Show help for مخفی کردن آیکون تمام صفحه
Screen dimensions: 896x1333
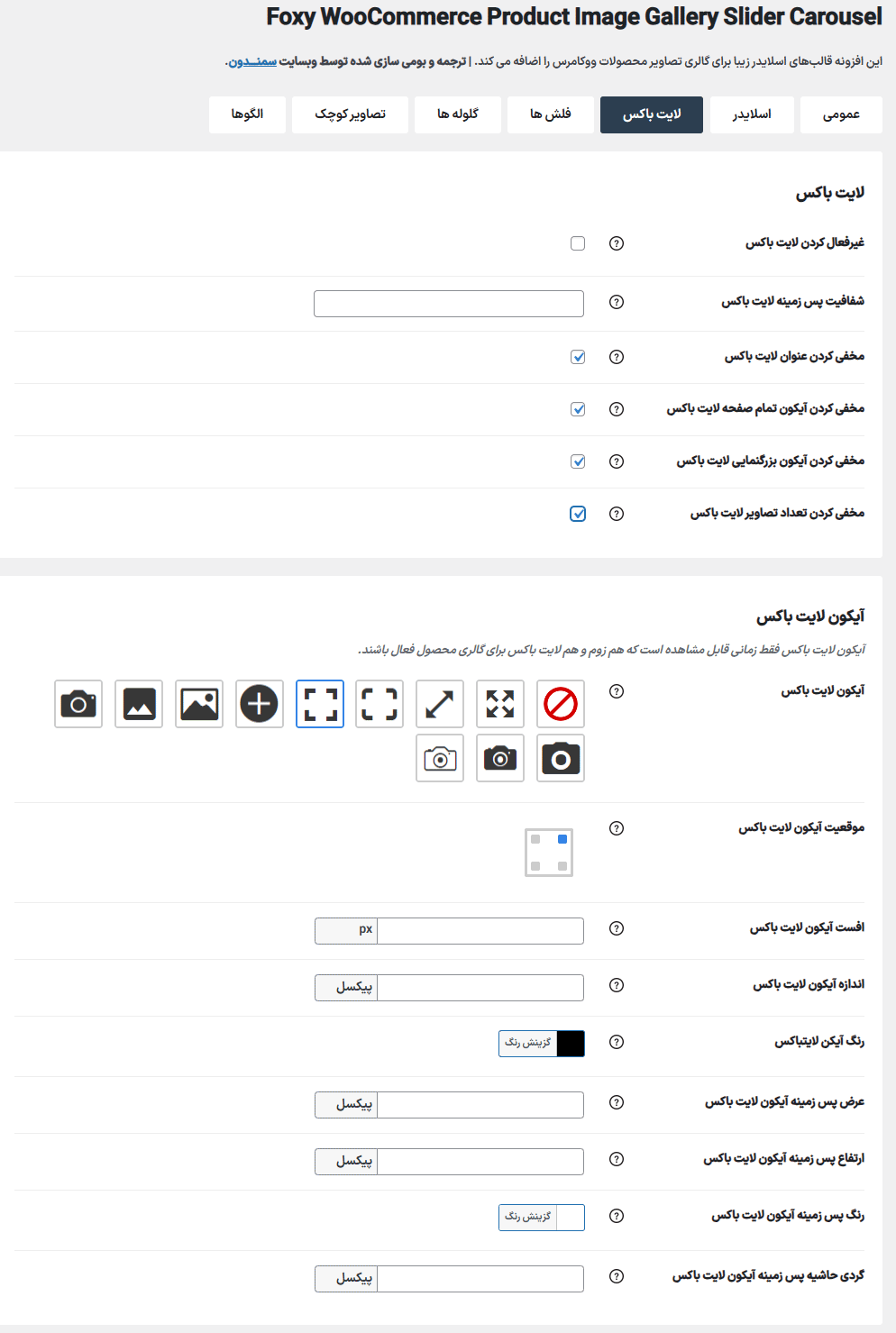coord(617,409)
